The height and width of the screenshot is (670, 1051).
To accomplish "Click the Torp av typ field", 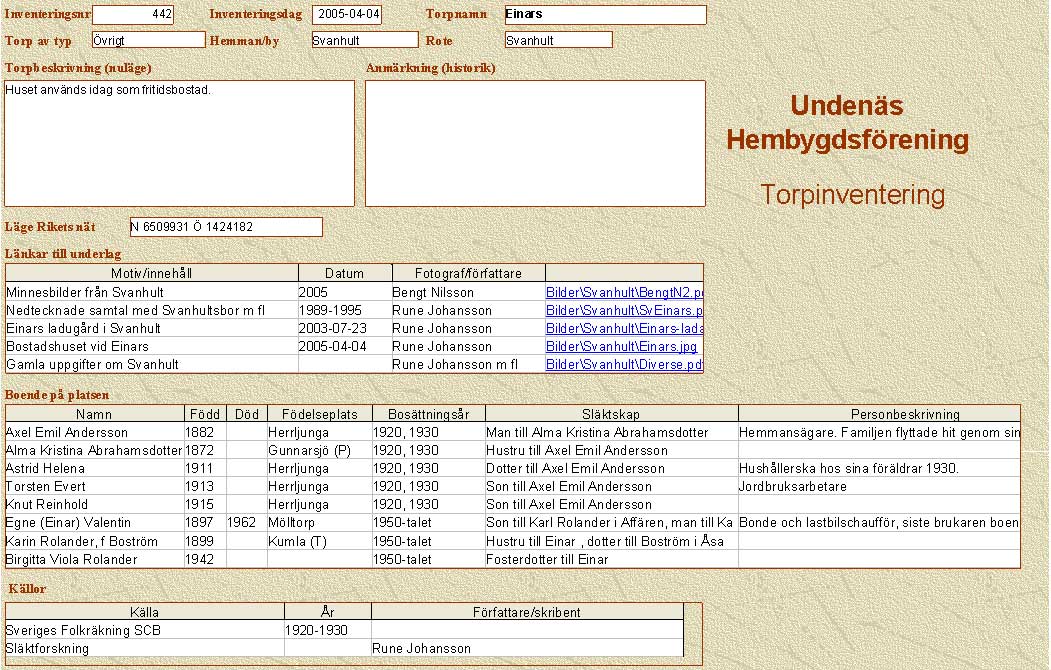I will [x=148, y=40].
